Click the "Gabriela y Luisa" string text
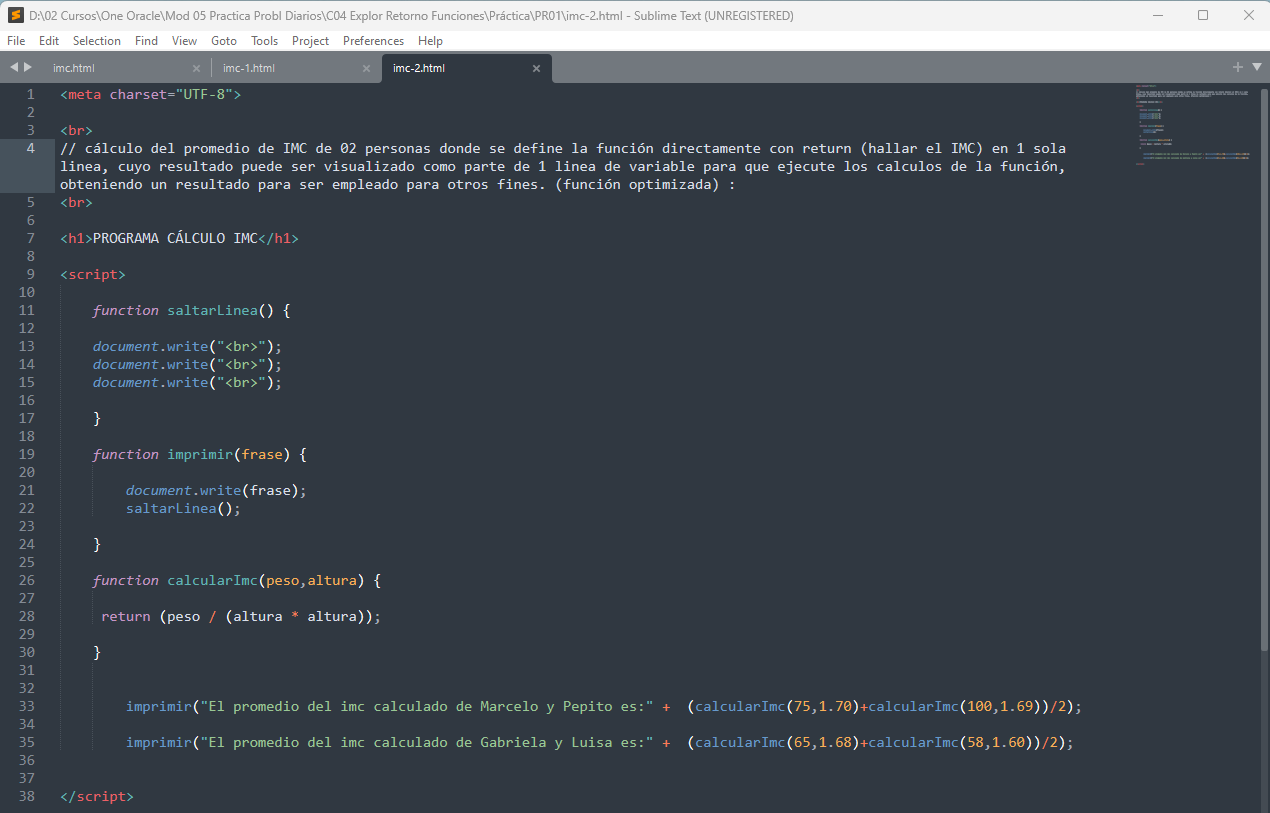The height and width of the screenshot is (813, 1270). (546, 742)
